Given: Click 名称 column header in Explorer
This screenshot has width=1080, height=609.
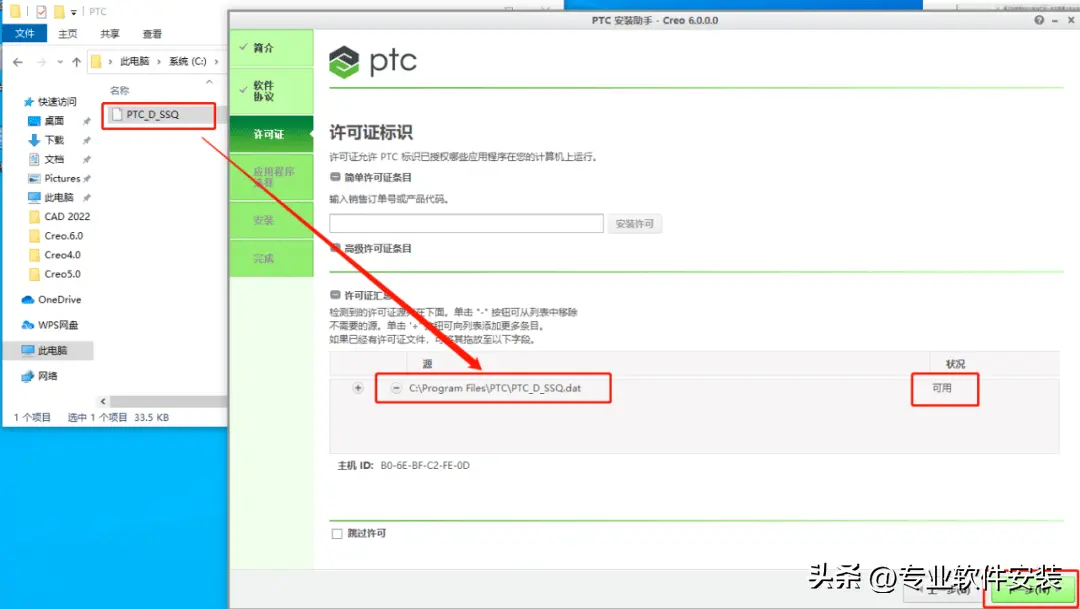Looking at the screenshot, I should click(120, 90).
